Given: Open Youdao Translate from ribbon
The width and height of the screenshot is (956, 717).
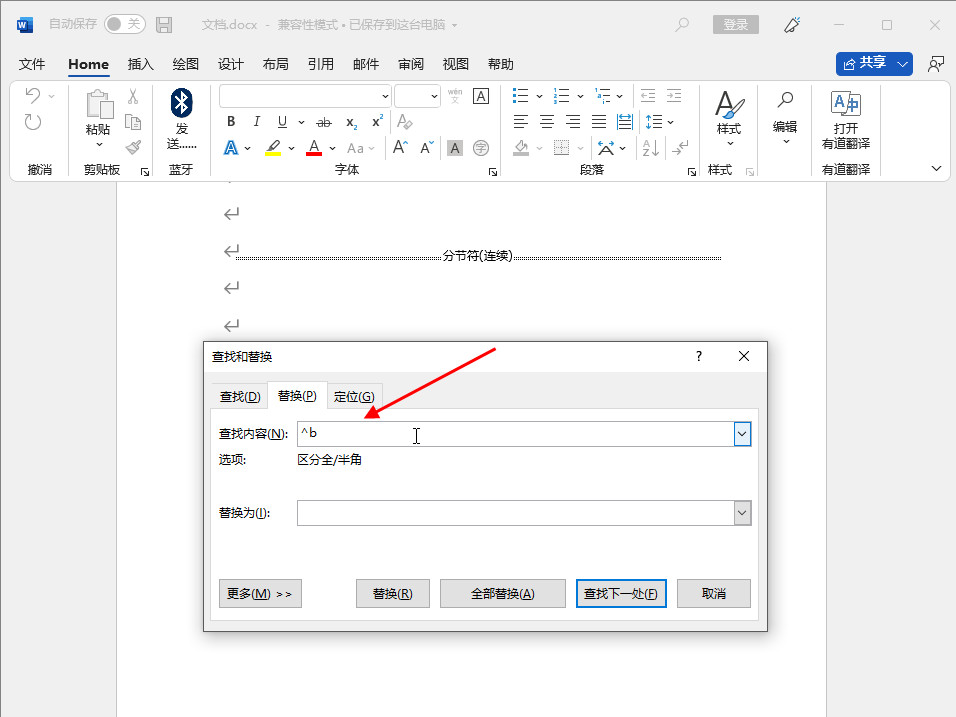Looking at the screenshot, I should (x=846, y=120).
